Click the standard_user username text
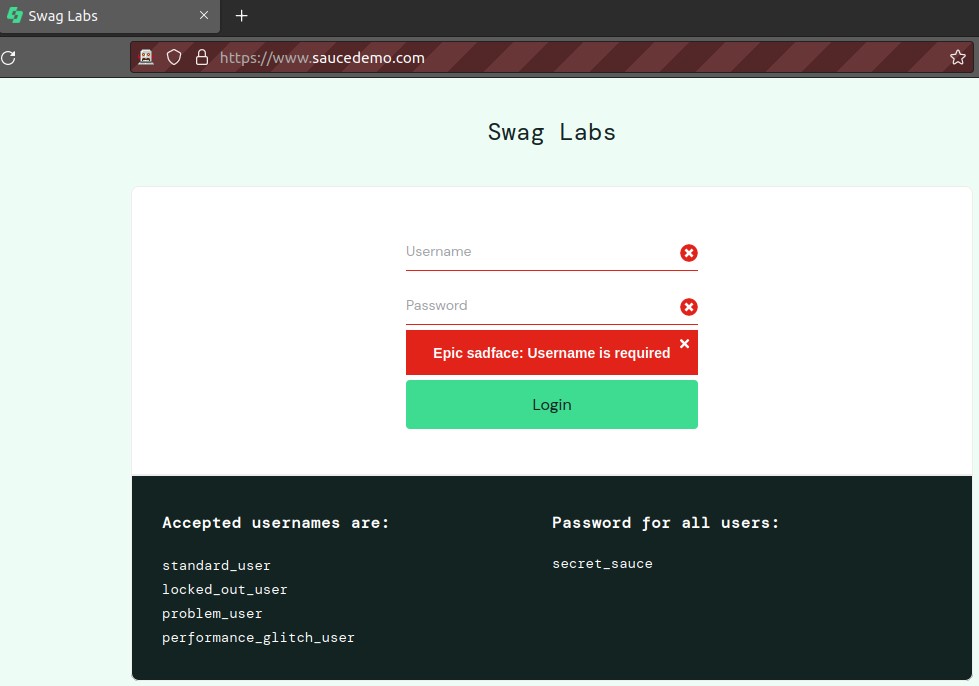This screenshot has width=979, height=686. coord(216,566)
